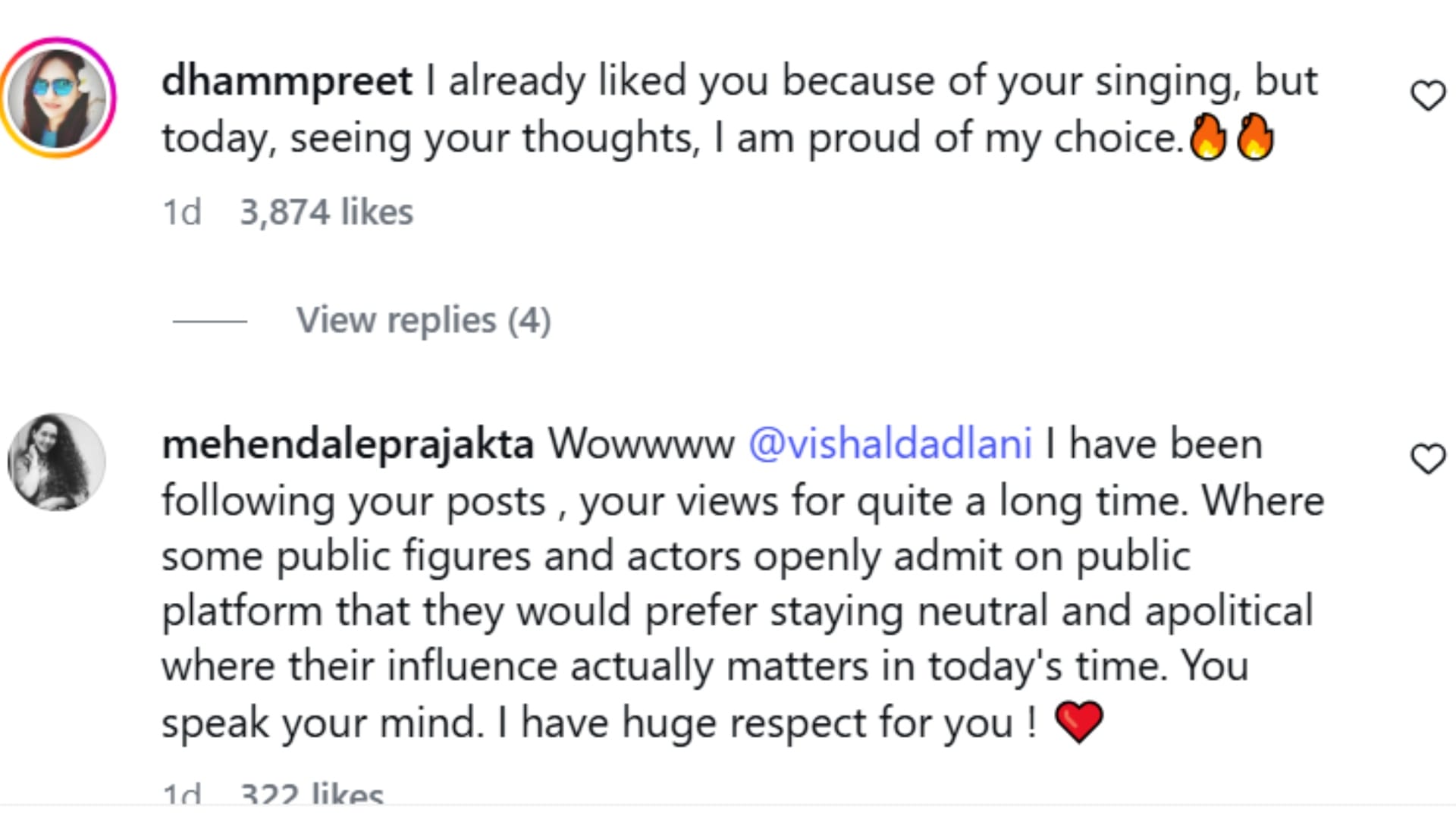Open the dhammpreet username profile link

click(x=287, y=80)
